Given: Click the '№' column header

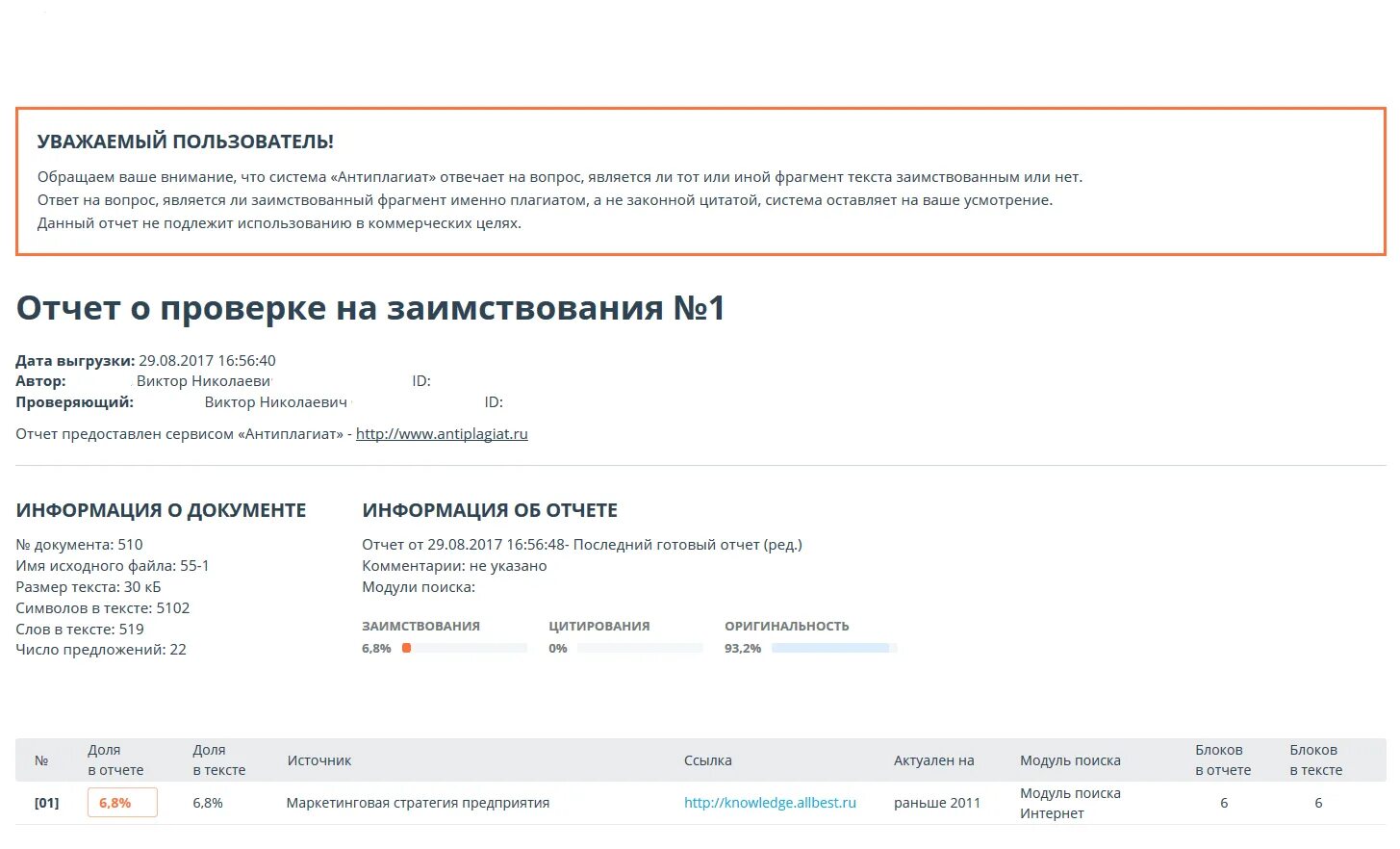Looking at the screenshot, I should point(41,760).
